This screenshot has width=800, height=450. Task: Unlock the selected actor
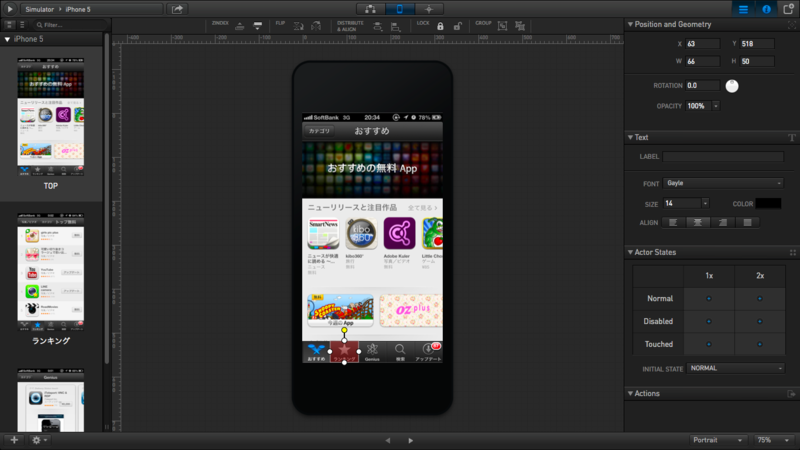(458, 27)
